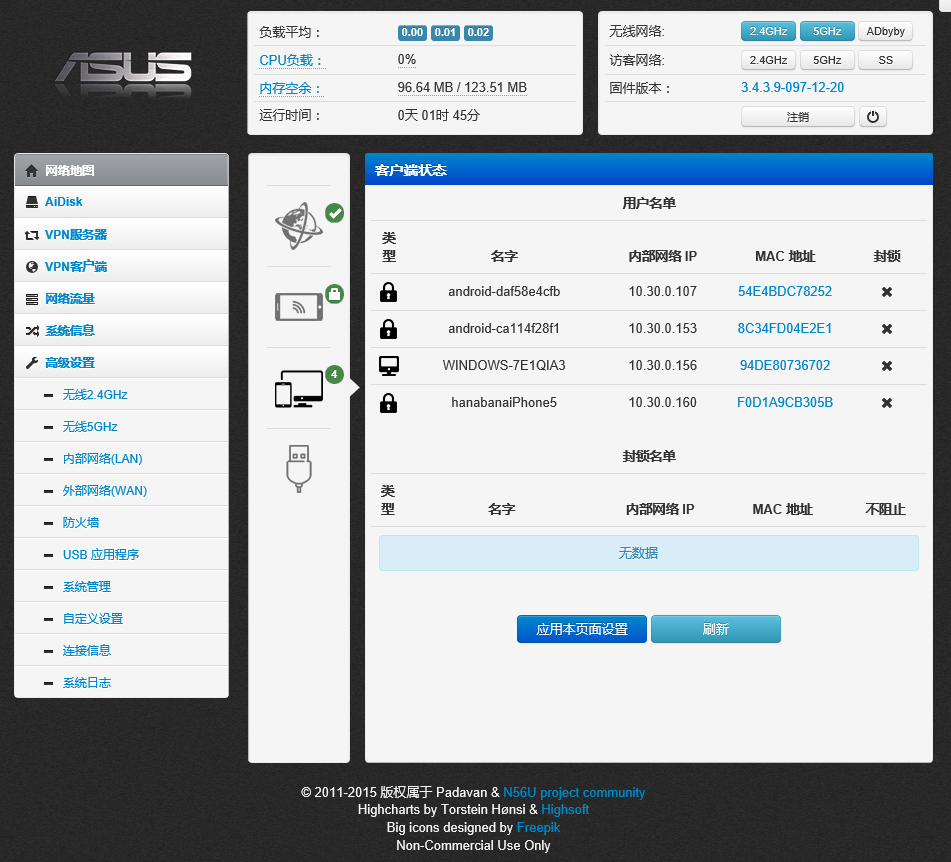Click the ASUS logo
Image resolution: width=951 pixels, height=862 pixels.
coord(124,75)
